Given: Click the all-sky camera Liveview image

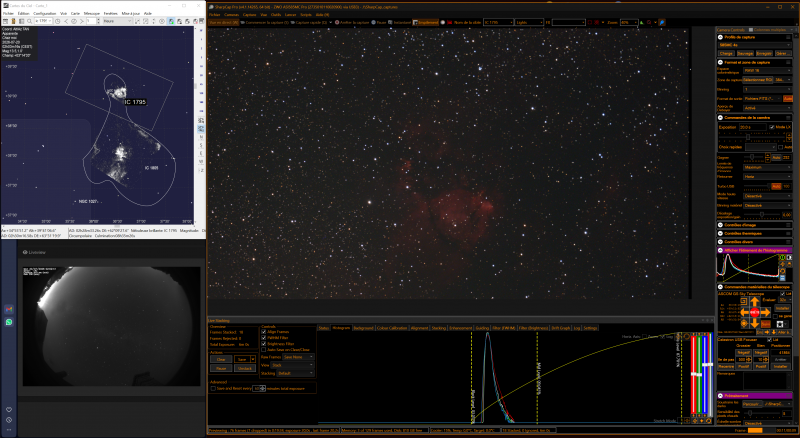Looking at the screenshot, I should [x=111, y=326].
